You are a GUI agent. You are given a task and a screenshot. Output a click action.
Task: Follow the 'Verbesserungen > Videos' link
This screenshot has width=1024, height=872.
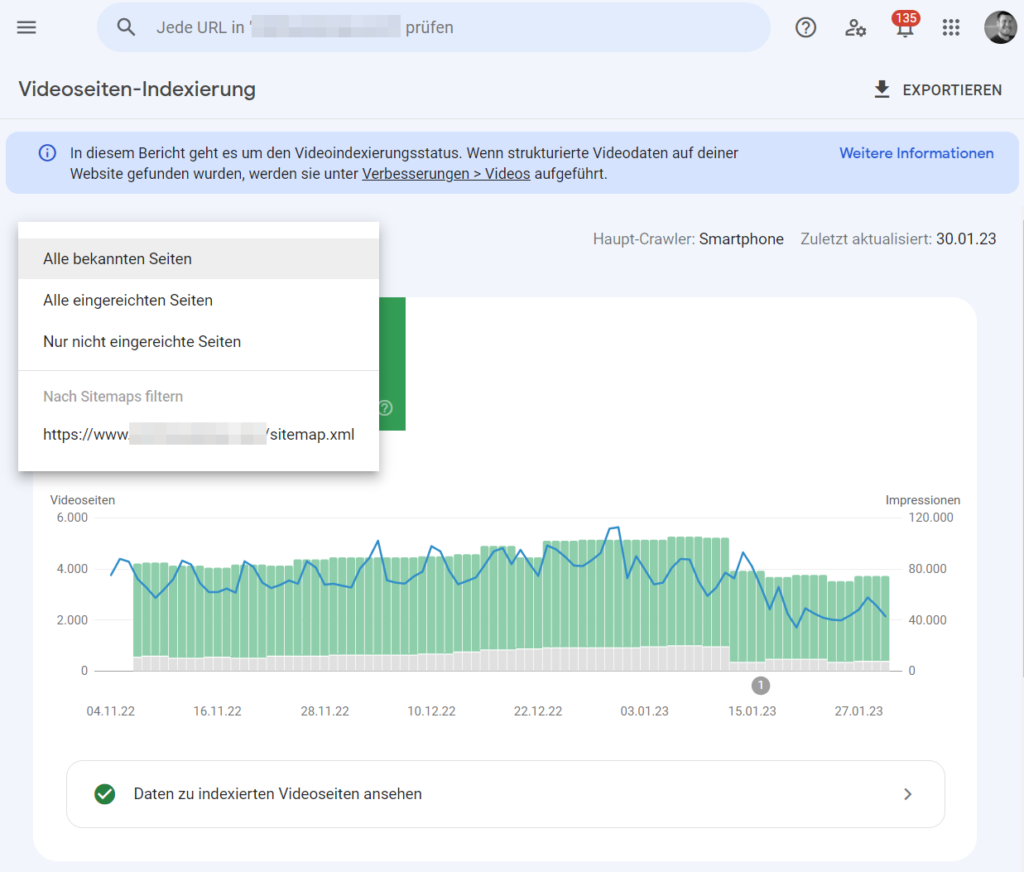click(446, 173)
